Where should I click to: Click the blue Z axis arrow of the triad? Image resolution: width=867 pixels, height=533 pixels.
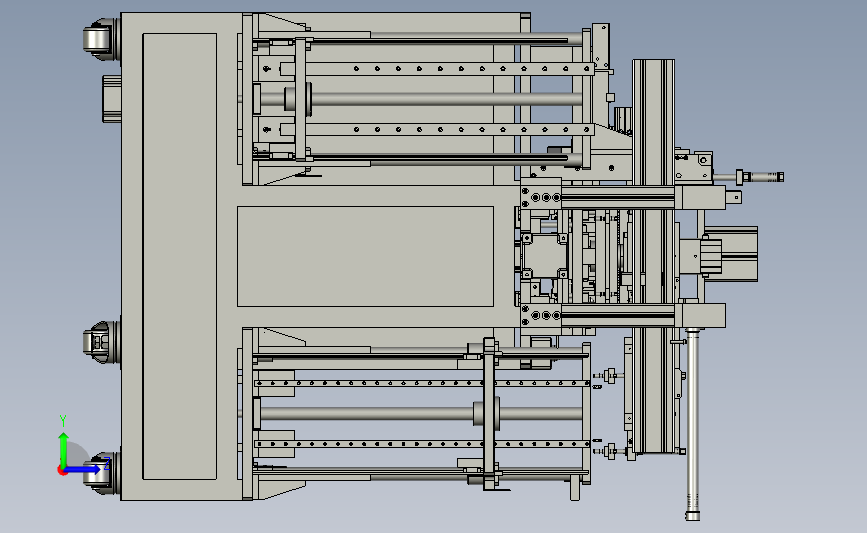[x=83, y=469]
